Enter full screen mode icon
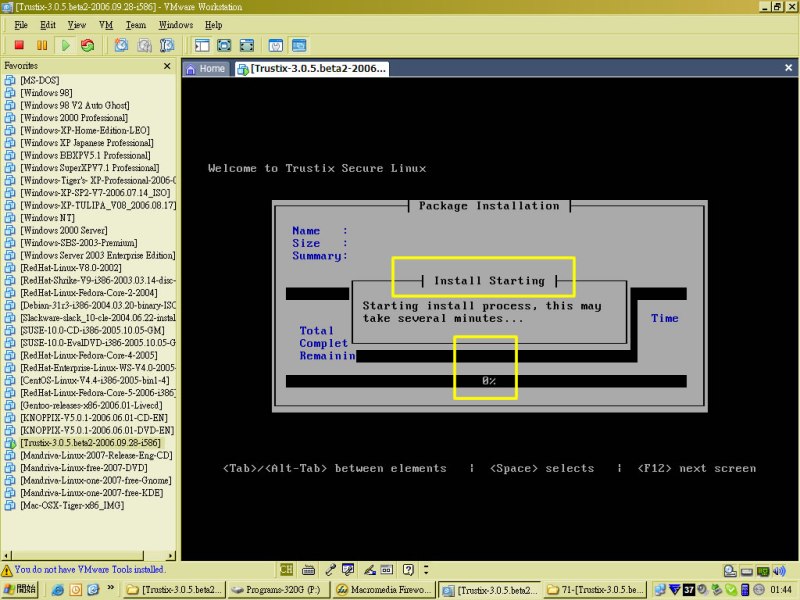 [x=247, y=45]
